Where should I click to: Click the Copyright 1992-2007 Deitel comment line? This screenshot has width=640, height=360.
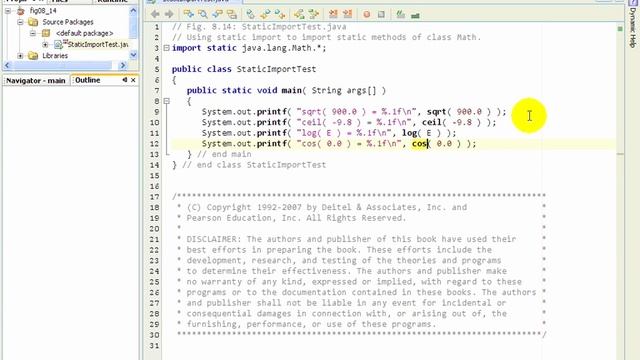point(327,207)
